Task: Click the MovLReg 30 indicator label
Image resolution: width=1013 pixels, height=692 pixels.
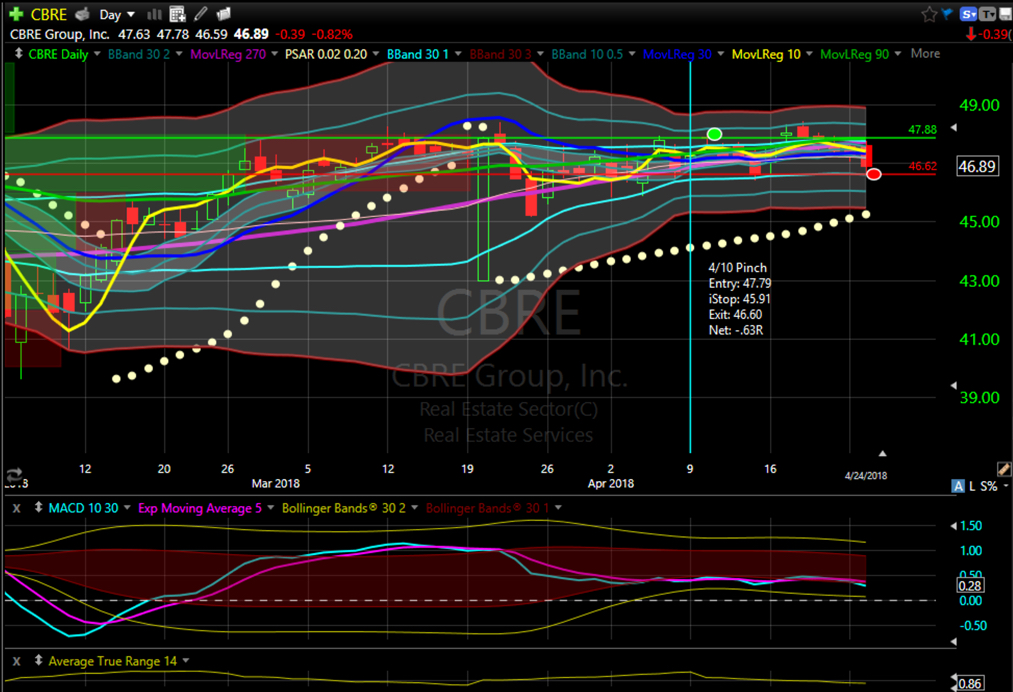Action: click(x=677, y=54)
